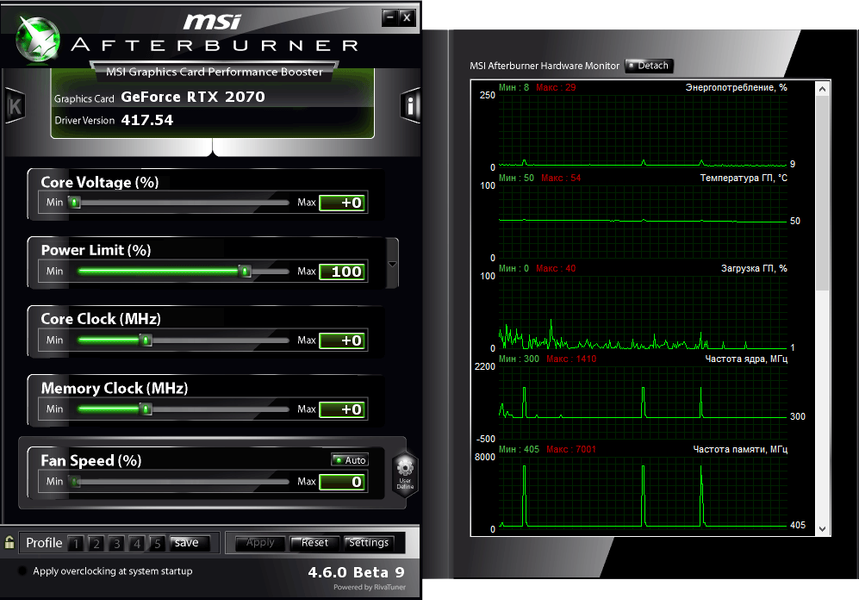
Task: Select profile slot 1
Action: (x=76, y=543)
